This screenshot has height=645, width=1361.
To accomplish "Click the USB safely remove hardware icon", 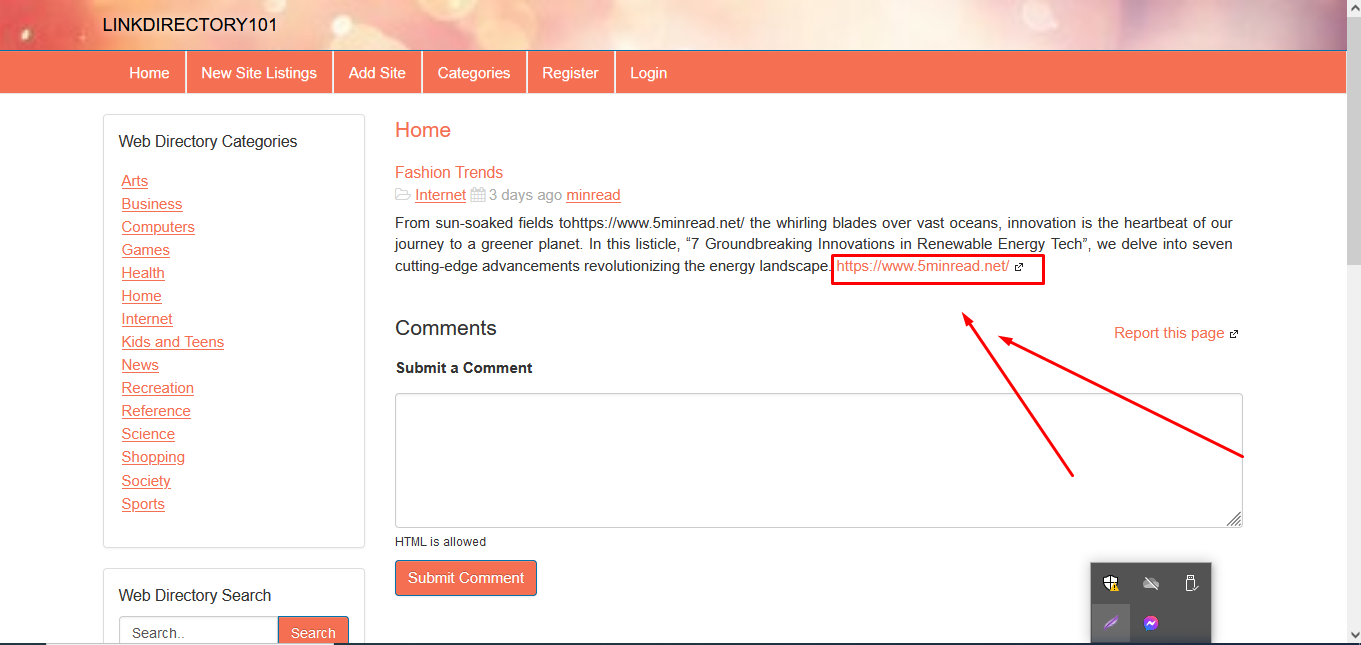I will coord(1191,583).
